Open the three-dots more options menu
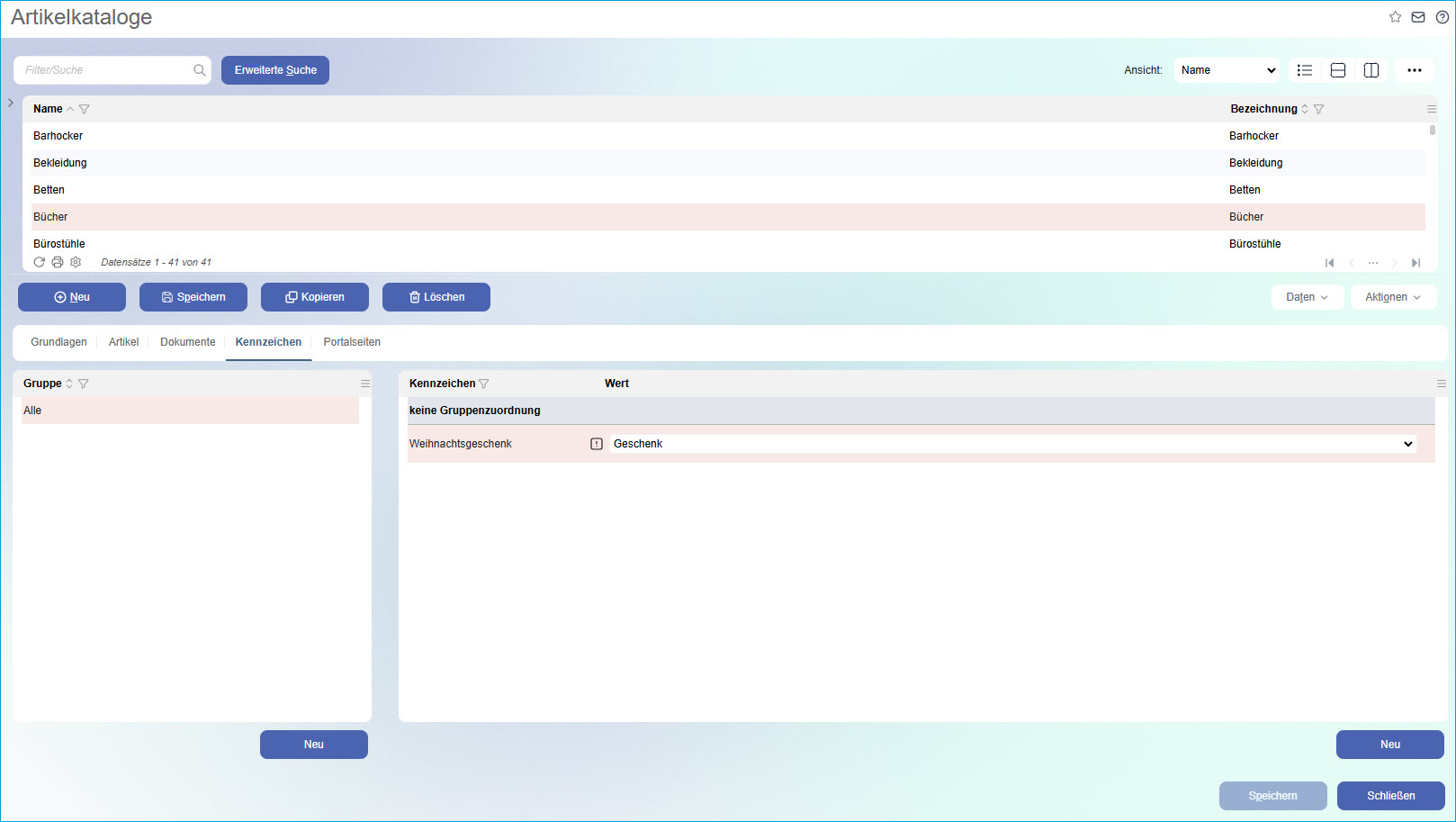Viewport: 1456px width, 822px height. click(x=1415, y=70)
